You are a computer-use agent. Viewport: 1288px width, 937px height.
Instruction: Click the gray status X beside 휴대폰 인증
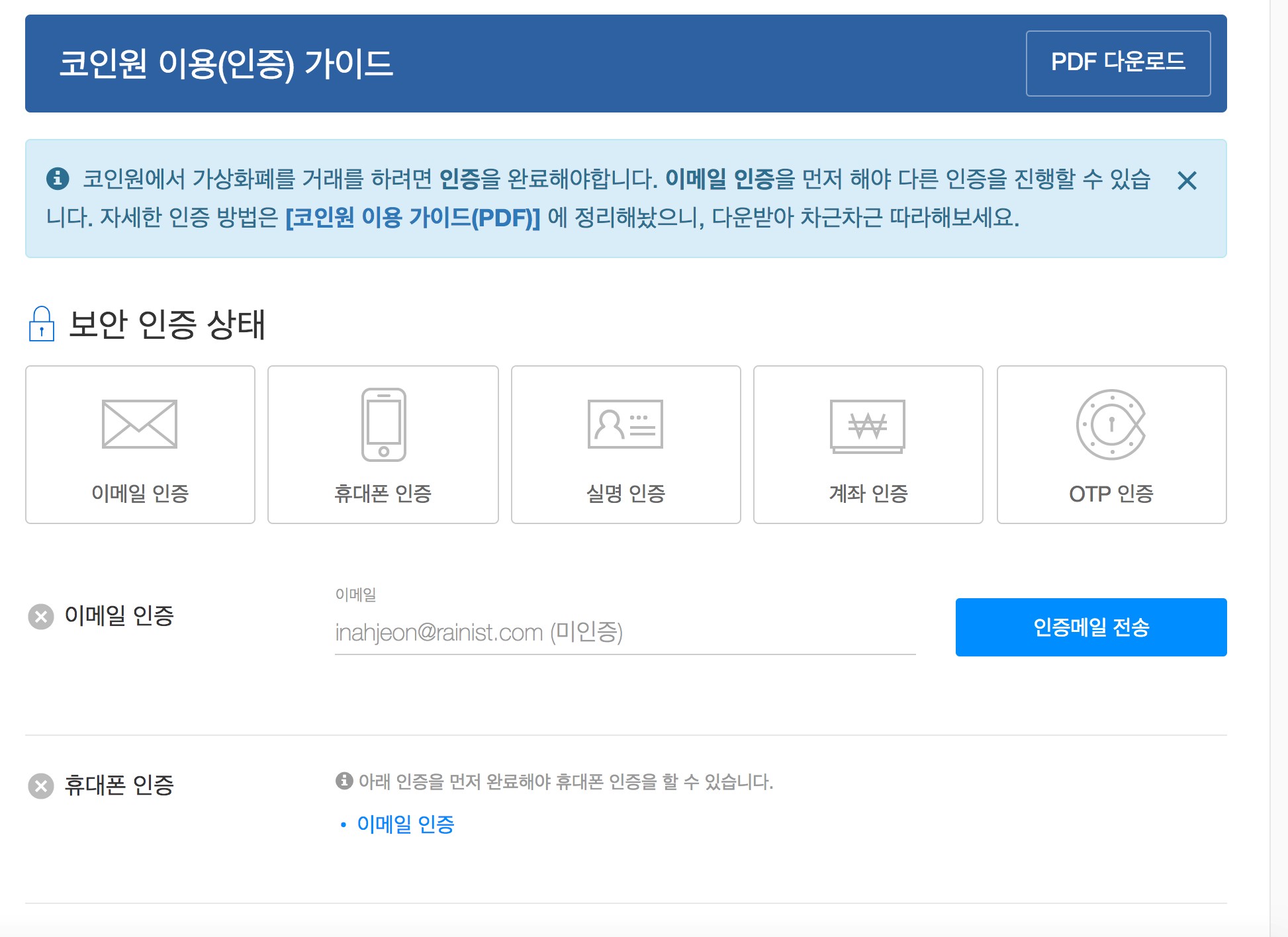[41, 785]
